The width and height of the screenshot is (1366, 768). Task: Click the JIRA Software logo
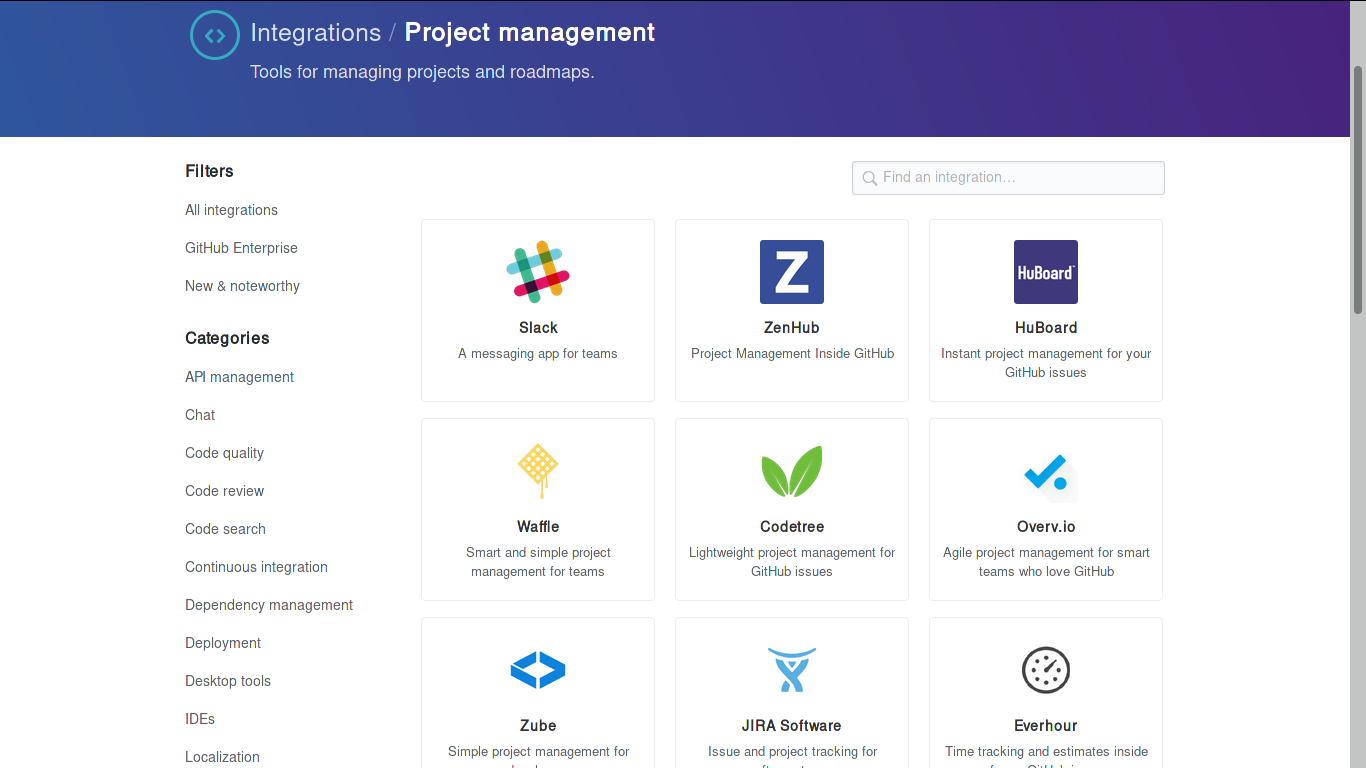pyautogui.click(x=792, y=670)
